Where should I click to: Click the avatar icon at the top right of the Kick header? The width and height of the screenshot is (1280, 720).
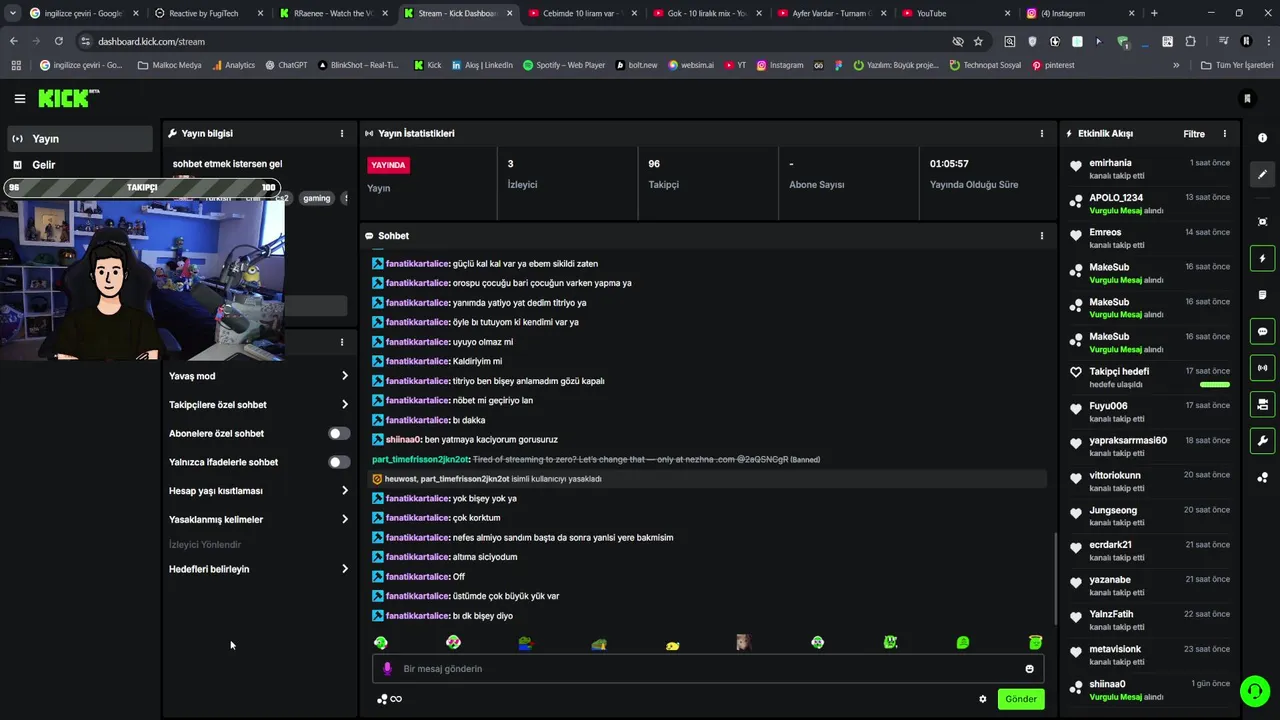(x=1247, y=98)
